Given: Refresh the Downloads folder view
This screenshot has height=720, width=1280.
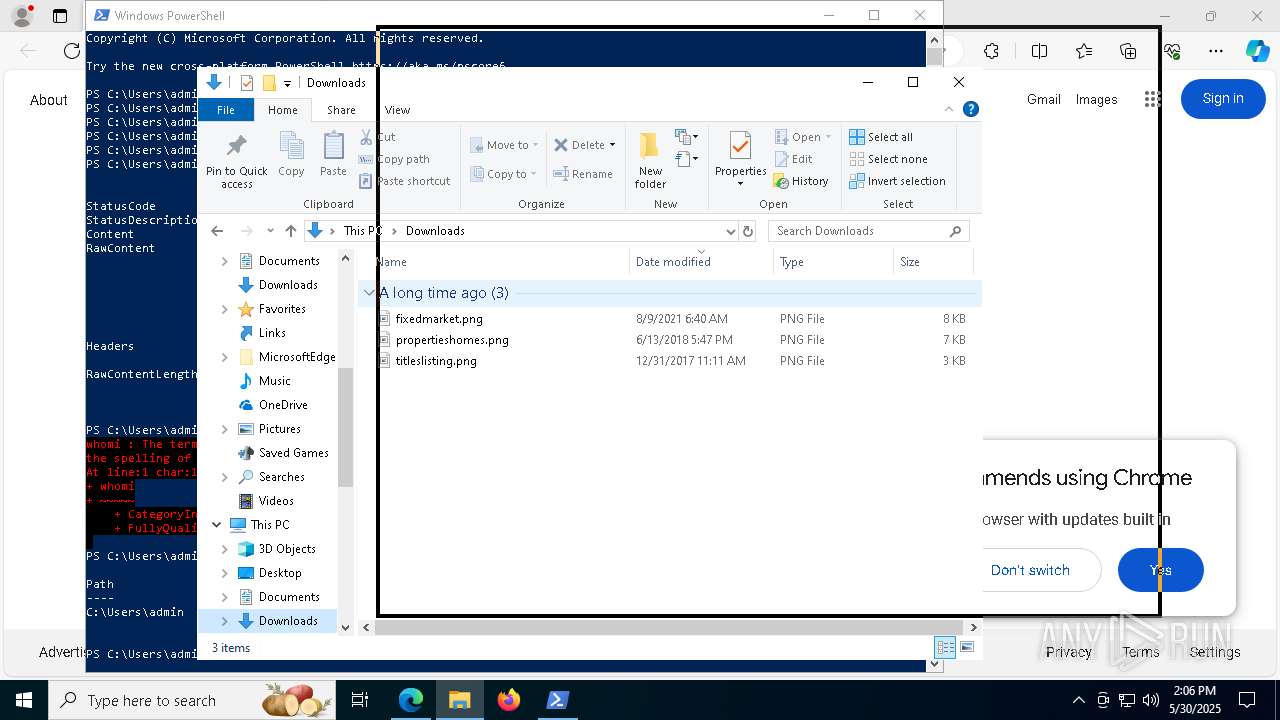Looking at the screenshot, I should (747, 231).
